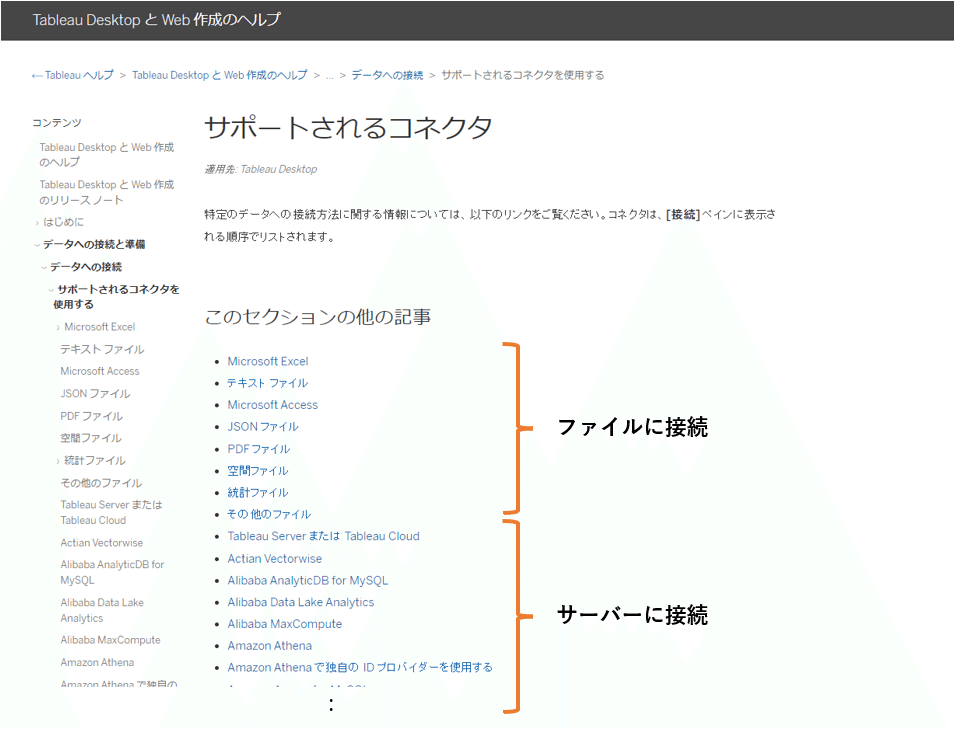Open the 統計ファイル article link

point(258,493)
